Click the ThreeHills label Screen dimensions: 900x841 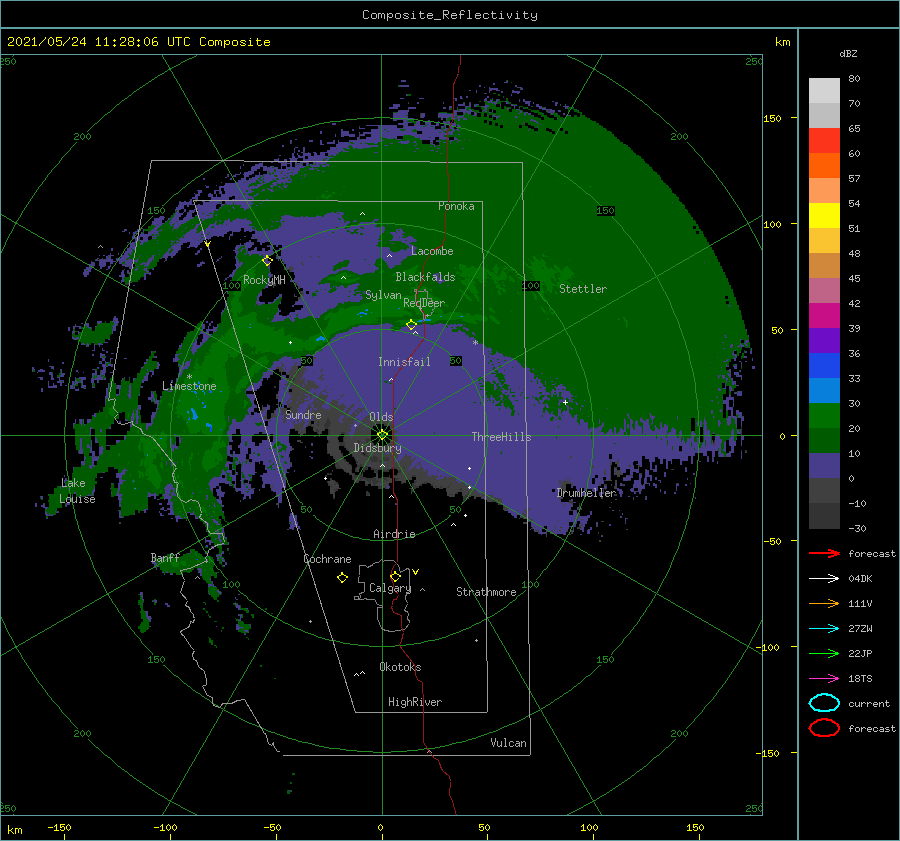502,437
